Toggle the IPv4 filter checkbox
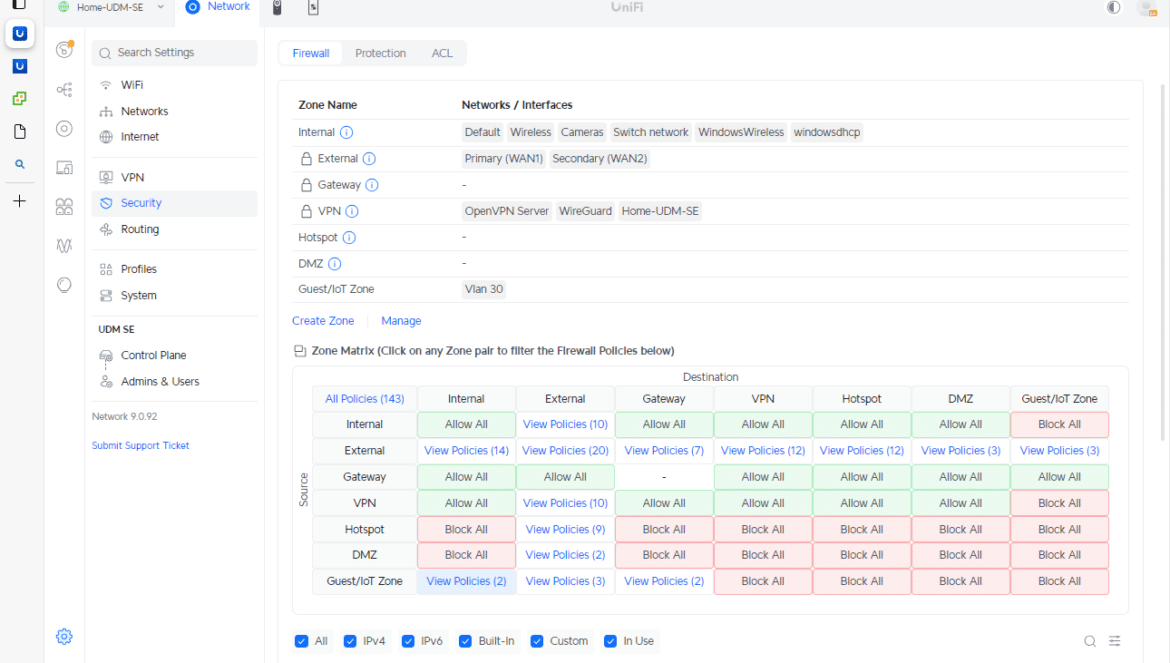 (x=350, y=641)
